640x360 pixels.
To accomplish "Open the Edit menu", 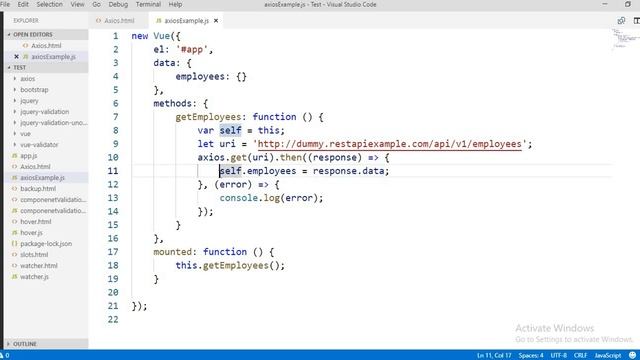I will (23, 4).
